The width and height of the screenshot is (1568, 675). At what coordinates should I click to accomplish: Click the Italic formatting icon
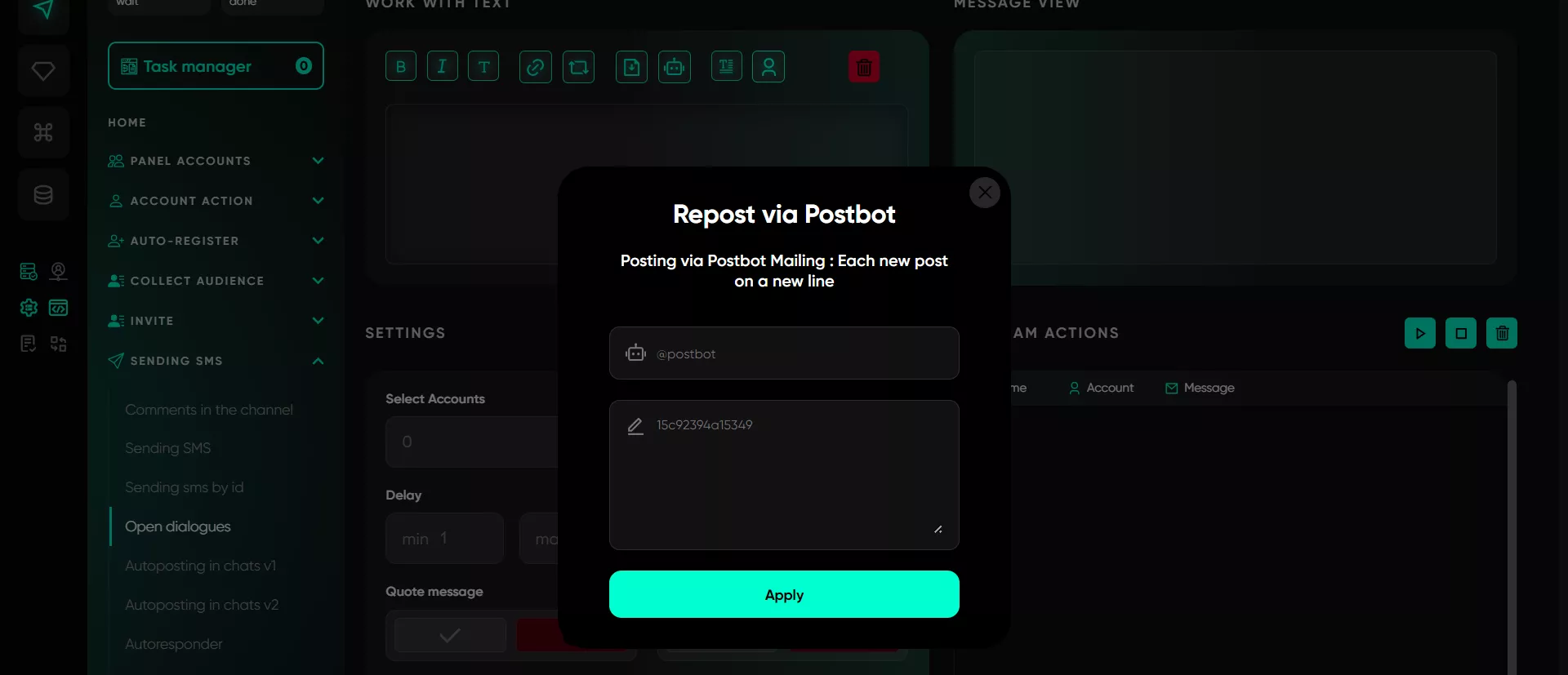442,66
